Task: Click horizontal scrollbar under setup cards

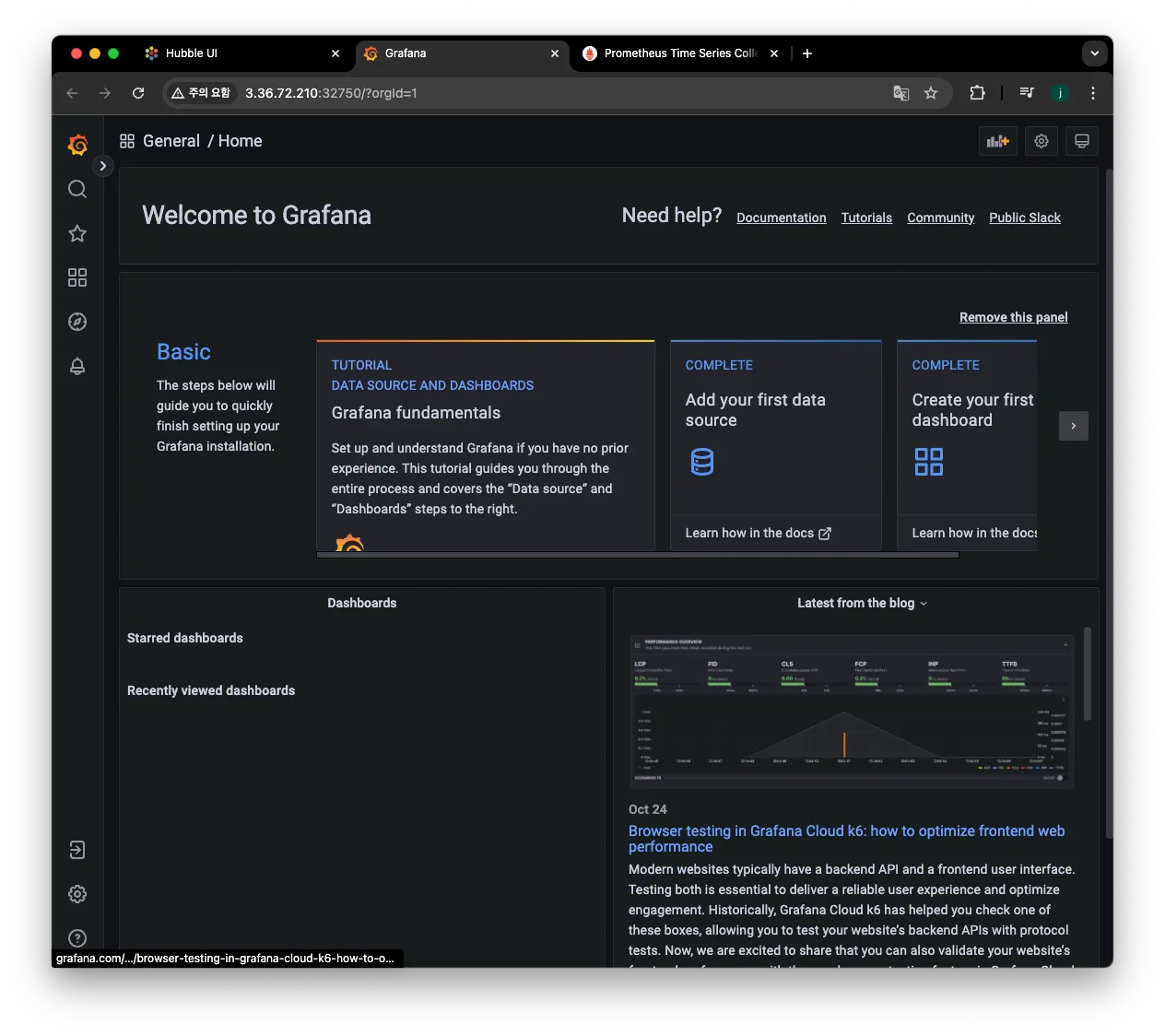Action: [x=638, y=555]
